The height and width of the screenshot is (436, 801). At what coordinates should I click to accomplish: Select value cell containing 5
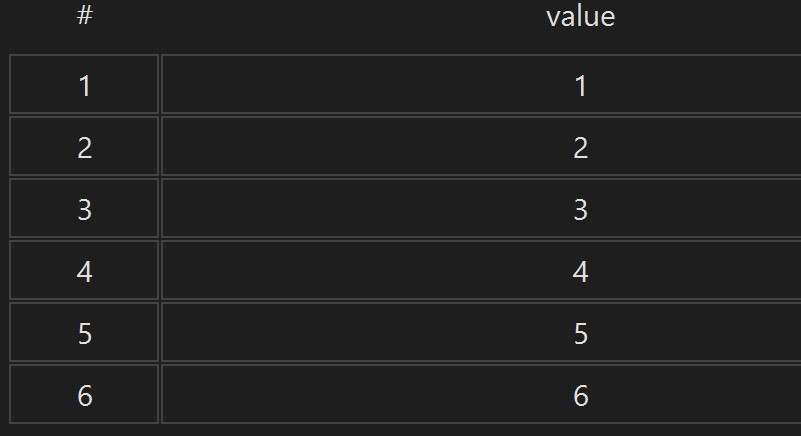tap(481, 332)
